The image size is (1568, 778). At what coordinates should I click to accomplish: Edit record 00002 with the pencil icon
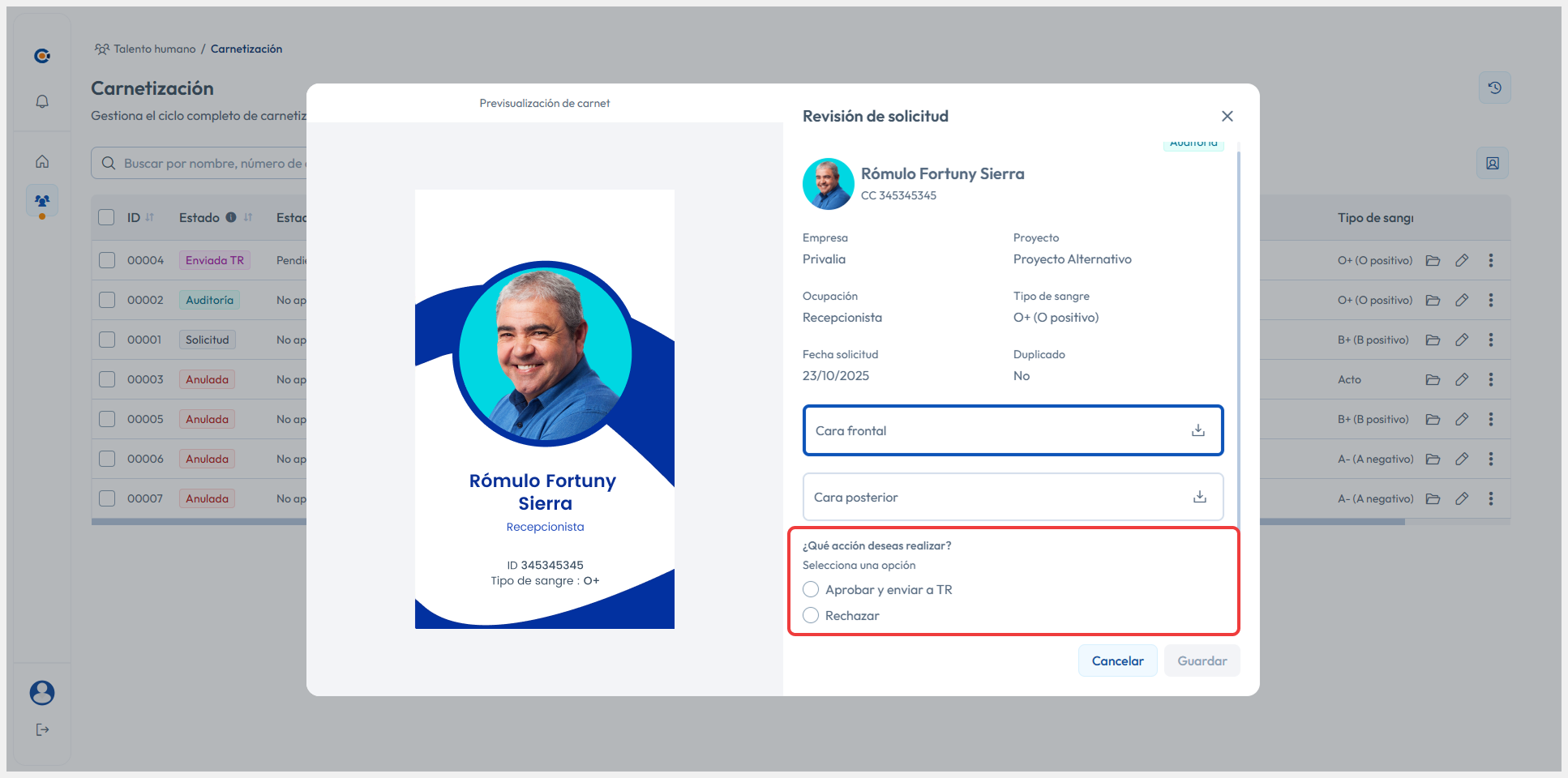coord(1462,300)
